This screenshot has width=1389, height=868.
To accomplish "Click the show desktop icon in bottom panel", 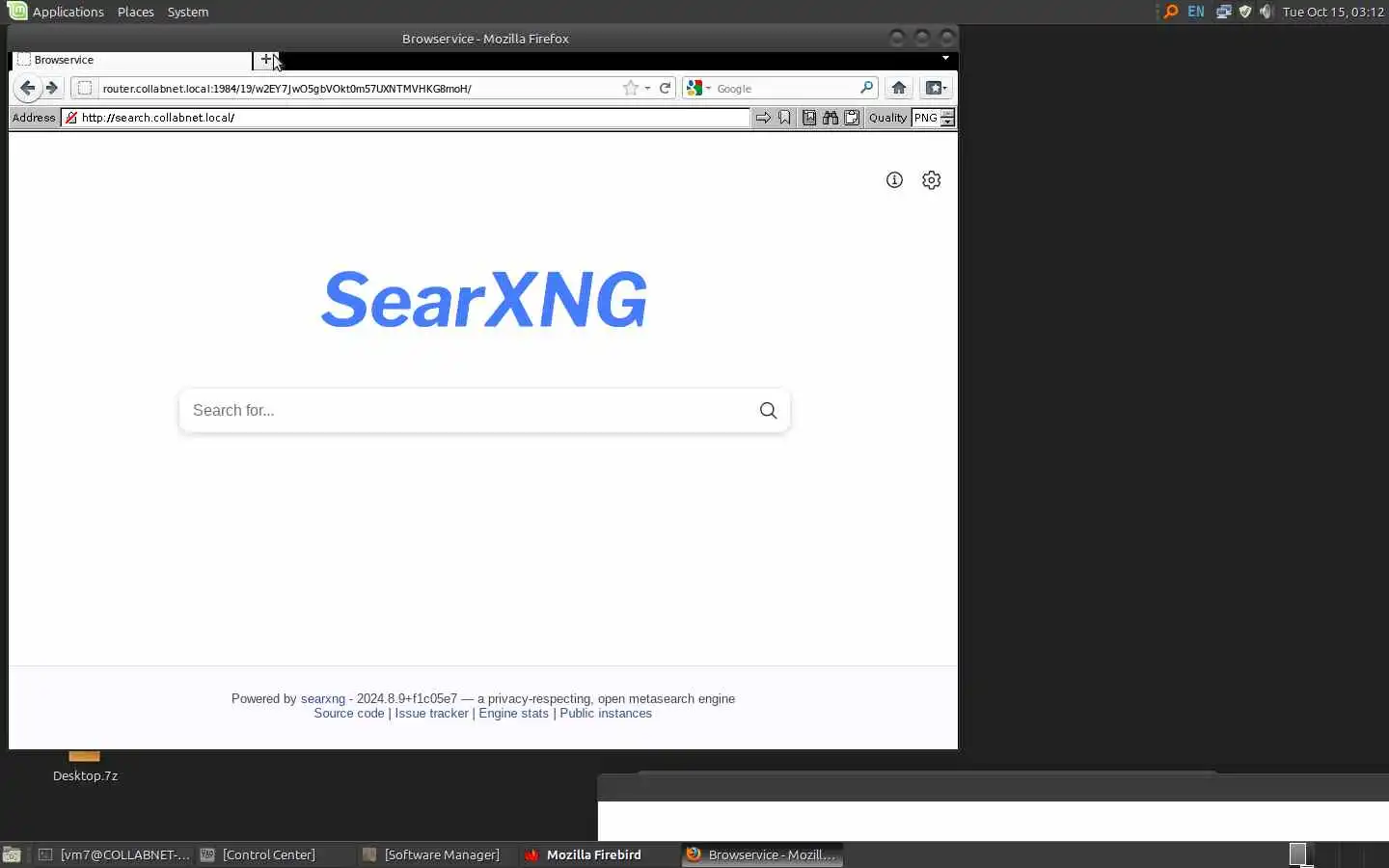I will (12, 854).
